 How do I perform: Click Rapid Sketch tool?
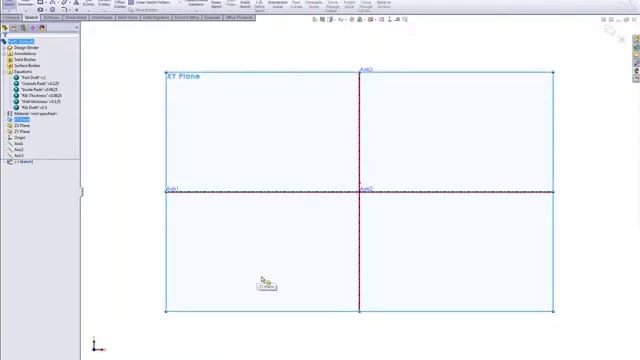(245, 4)
